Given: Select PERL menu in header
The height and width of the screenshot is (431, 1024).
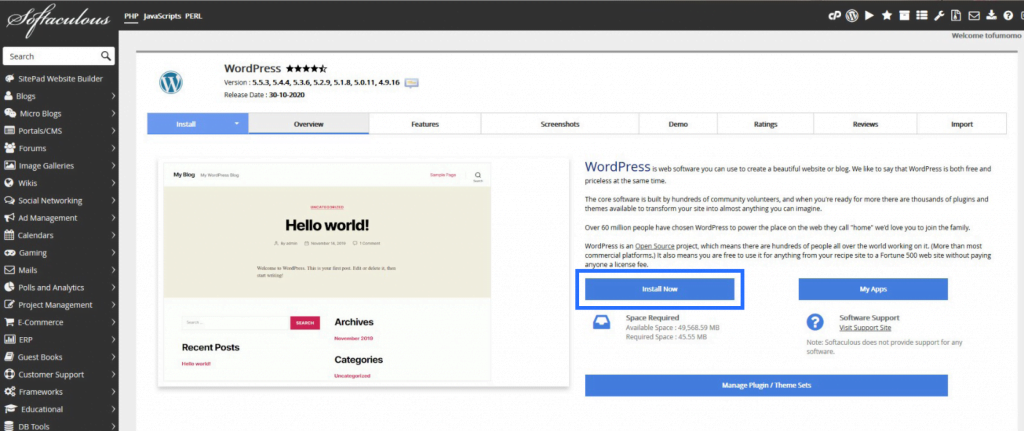Looking at the screenshot, I should tap(194, 16).
